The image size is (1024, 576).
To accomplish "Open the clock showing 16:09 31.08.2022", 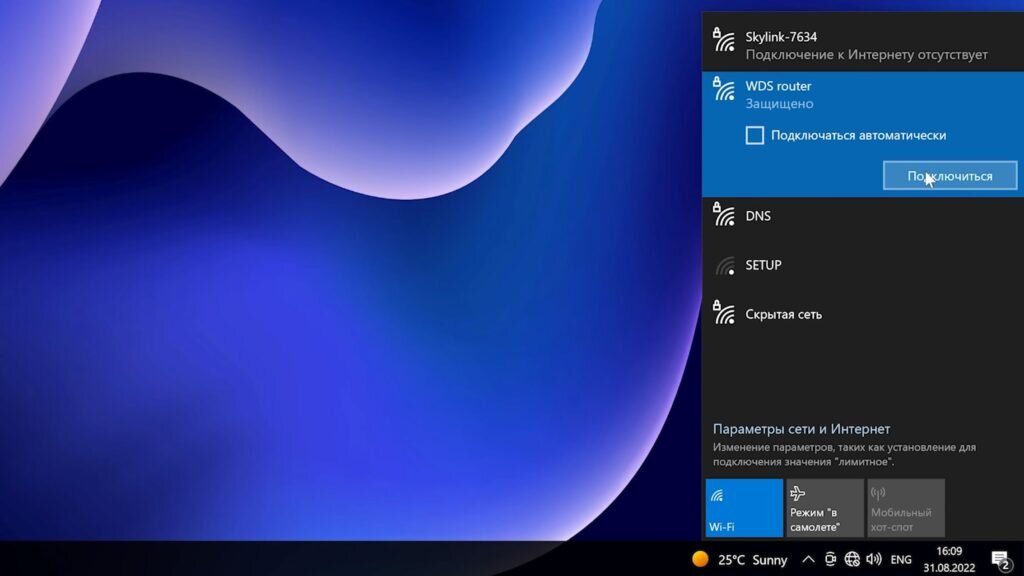I will point(949,560).
